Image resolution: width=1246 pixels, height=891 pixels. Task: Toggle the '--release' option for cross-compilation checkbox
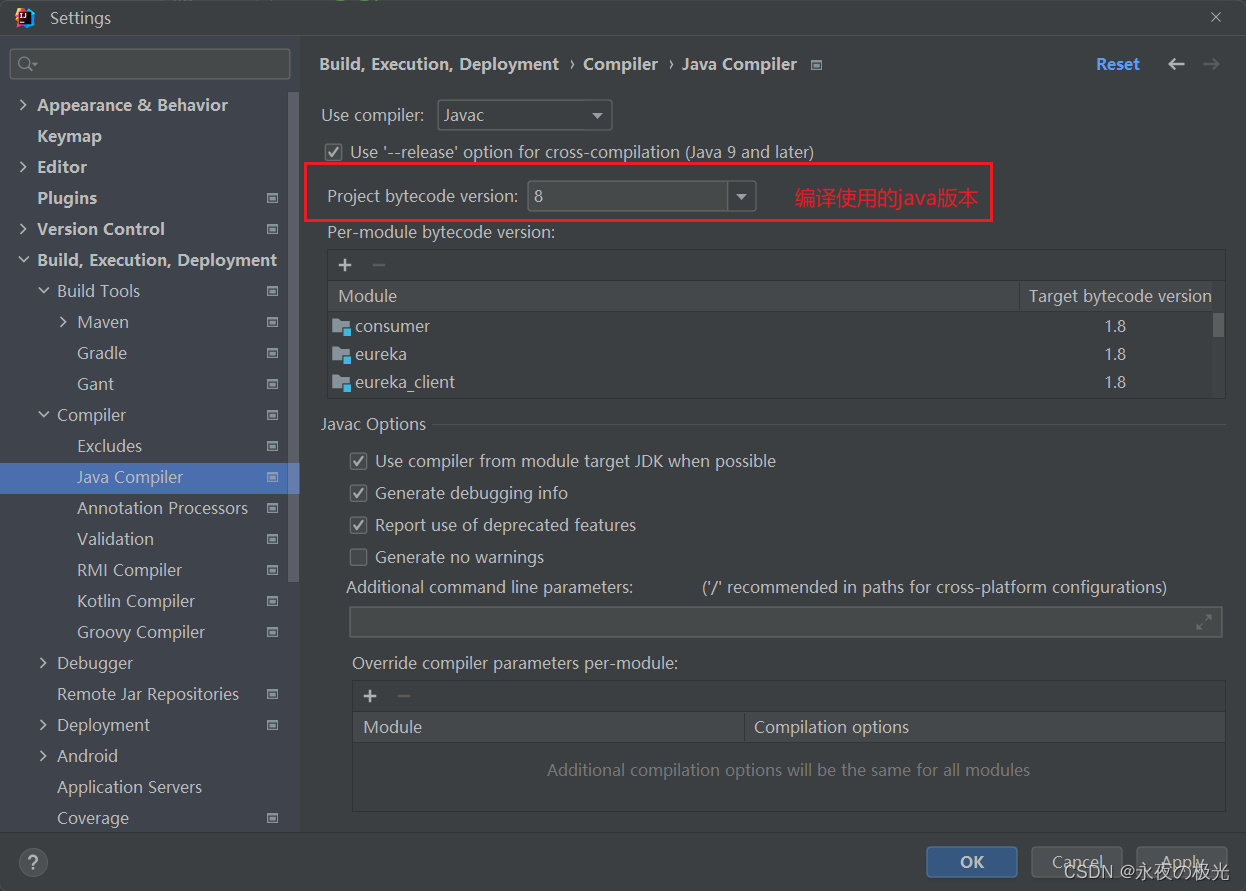[x=334, y=152]
